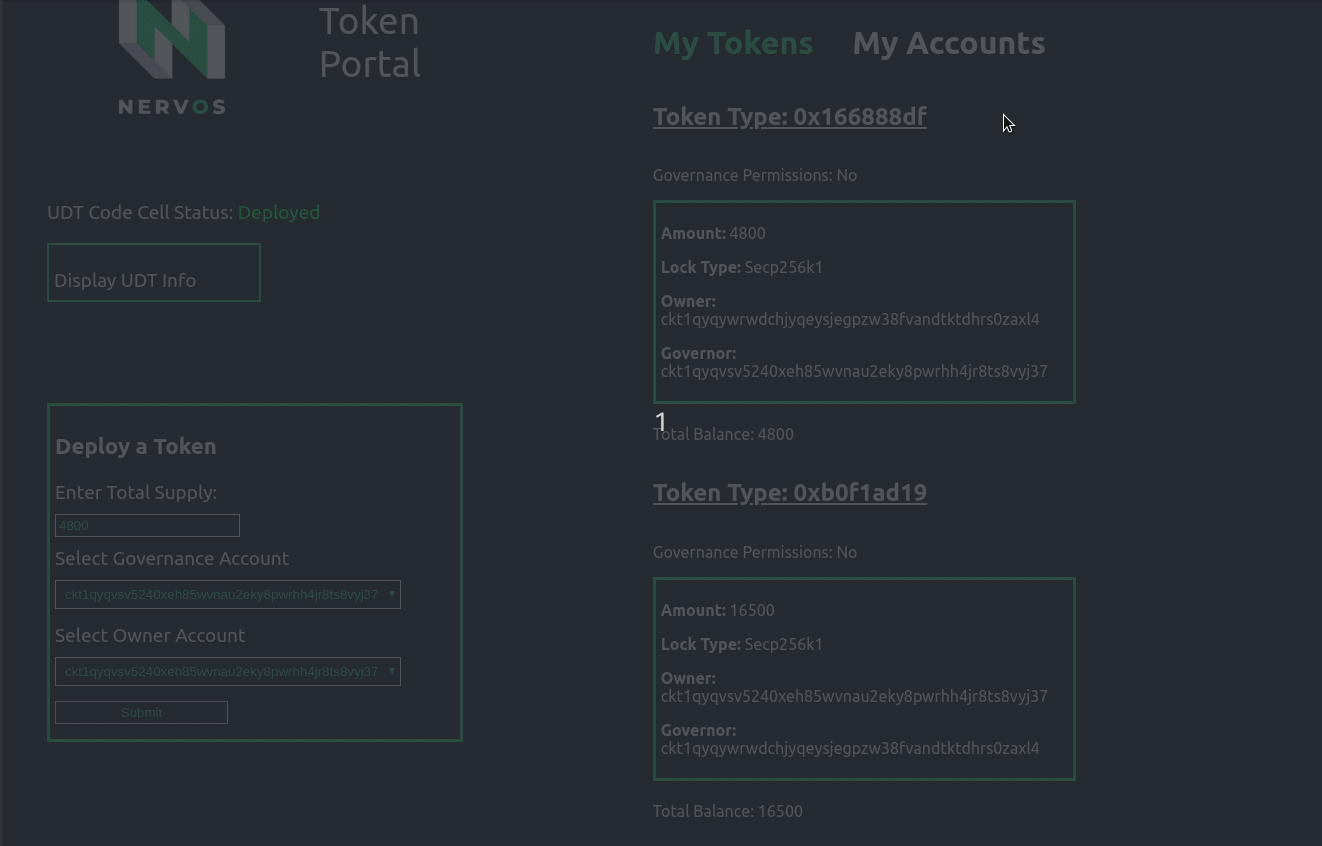Click the Total Balance: 4800 text
1322x846 pixels.
(723, 434)
